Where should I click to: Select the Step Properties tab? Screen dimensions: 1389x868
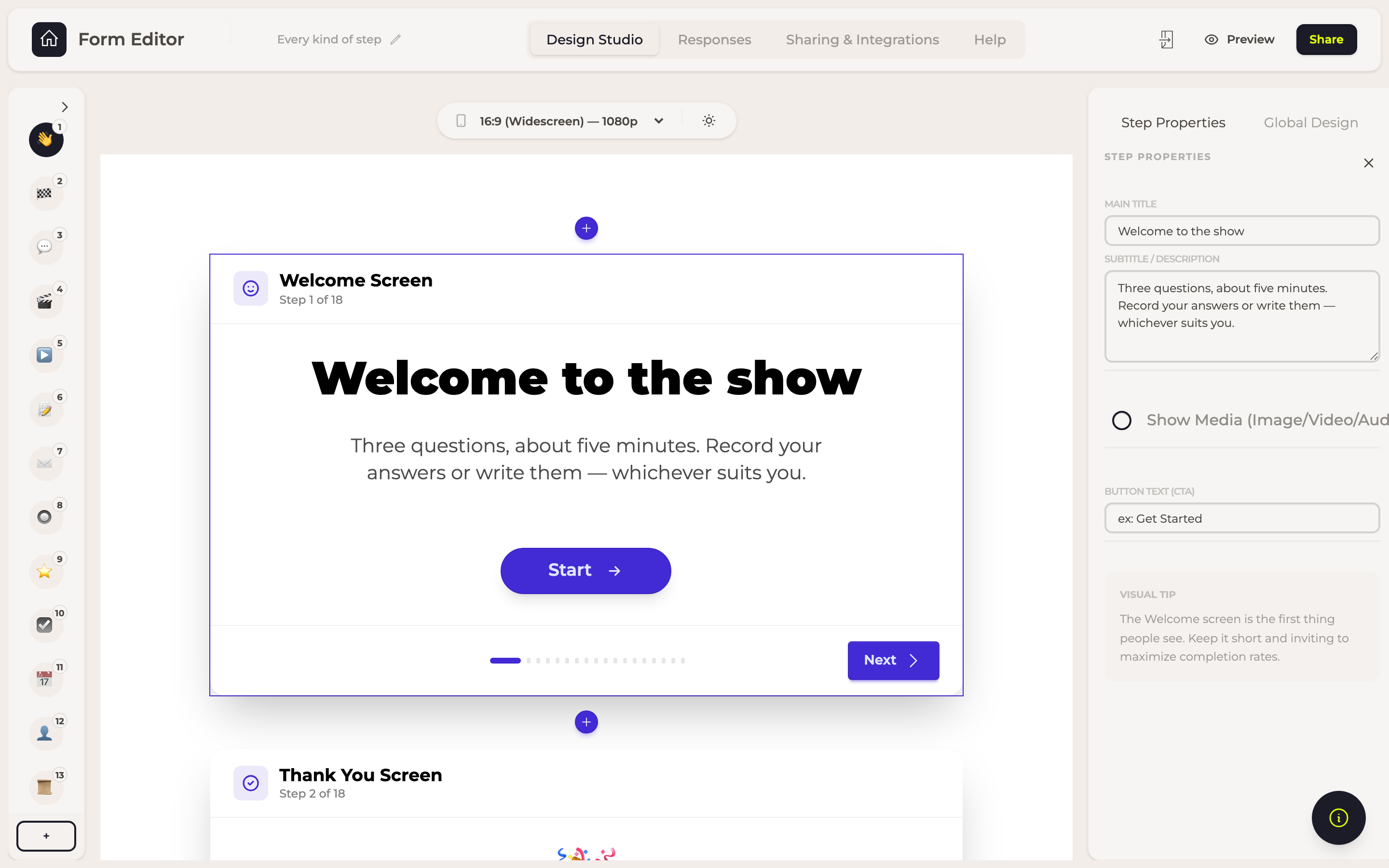pos(1172,123)
